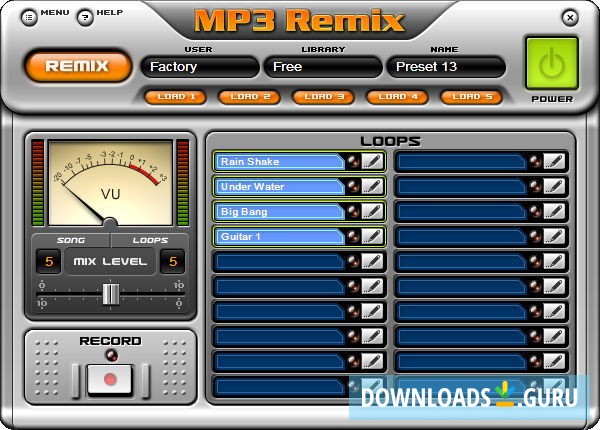Click the LOAD 3 button
The width and height of the screenshot is (600, 430).
pos(324,97)
